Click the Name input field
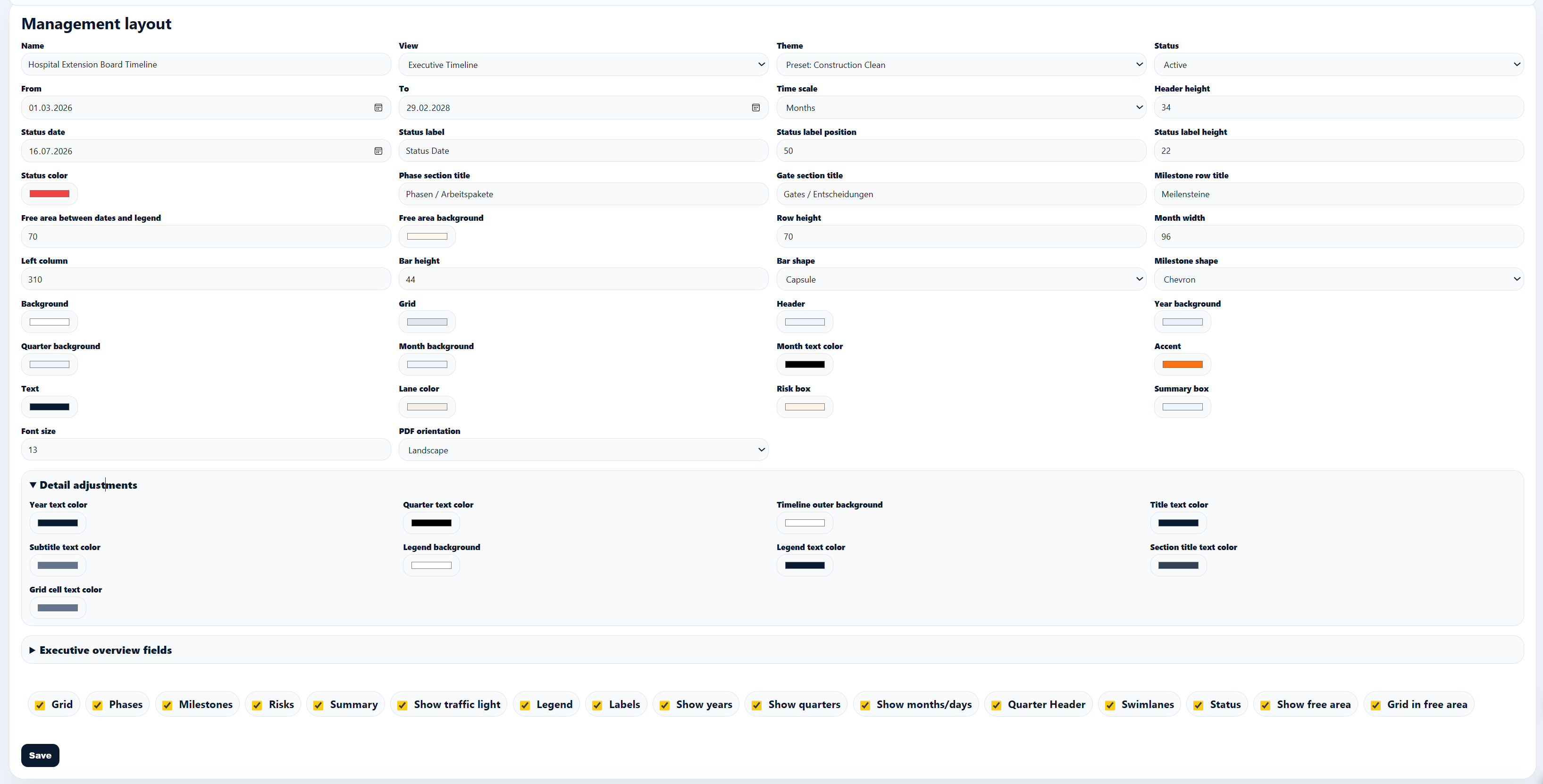 [x=205, y=64]
